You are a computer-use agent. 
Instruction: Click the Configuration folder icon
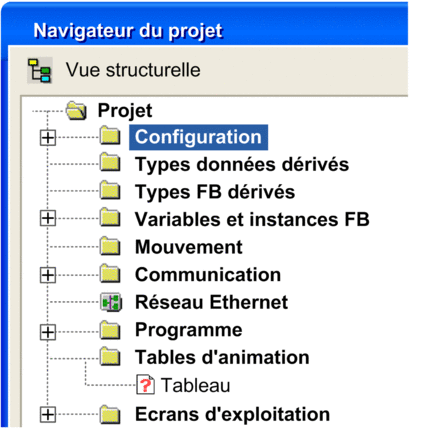(110, 136)
